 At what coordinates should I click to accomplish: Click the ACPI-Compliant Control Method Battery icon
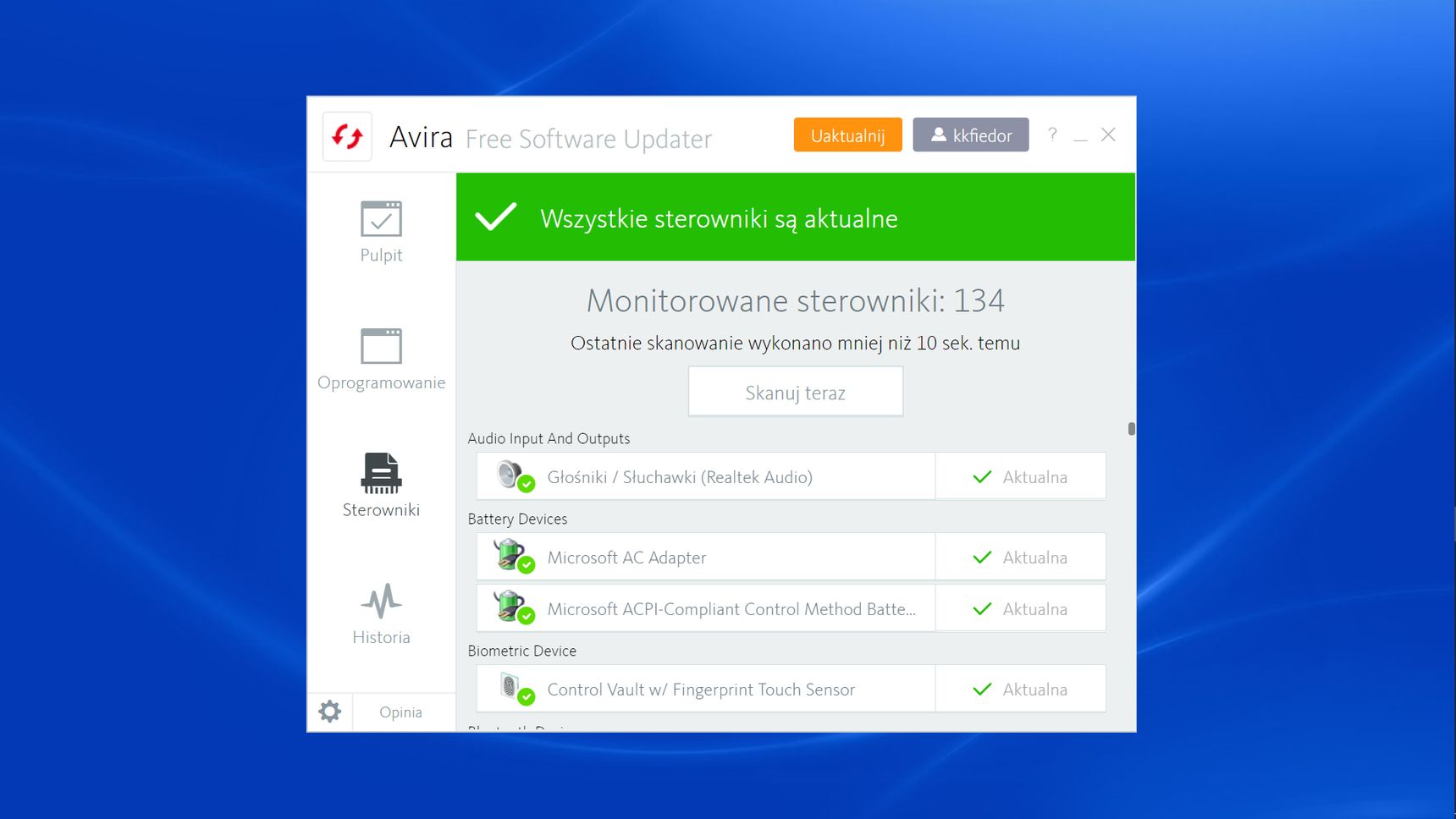(514, 607)
